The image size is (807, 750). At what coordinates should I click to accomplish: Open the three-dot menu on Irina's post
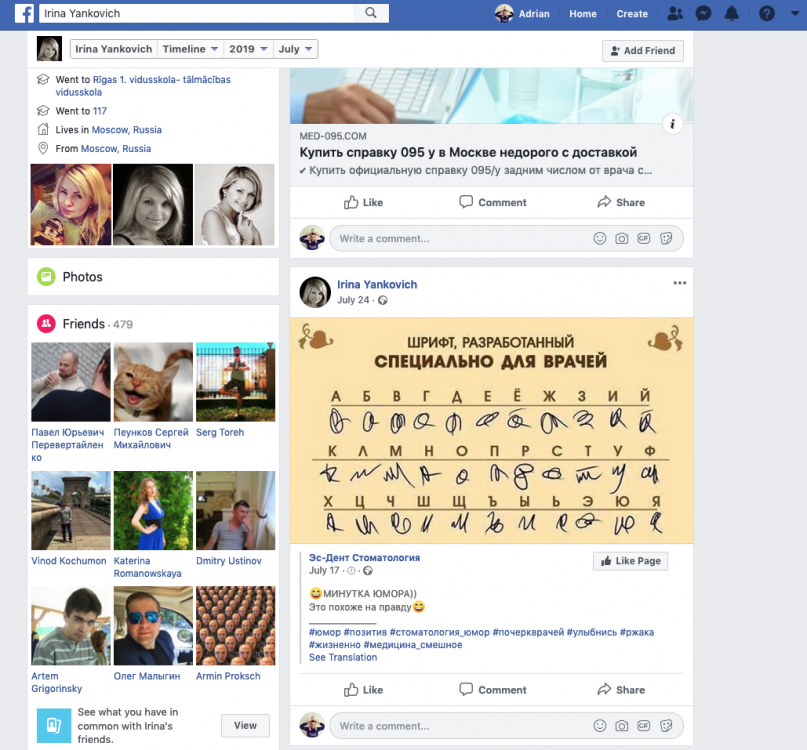(680, 283)
